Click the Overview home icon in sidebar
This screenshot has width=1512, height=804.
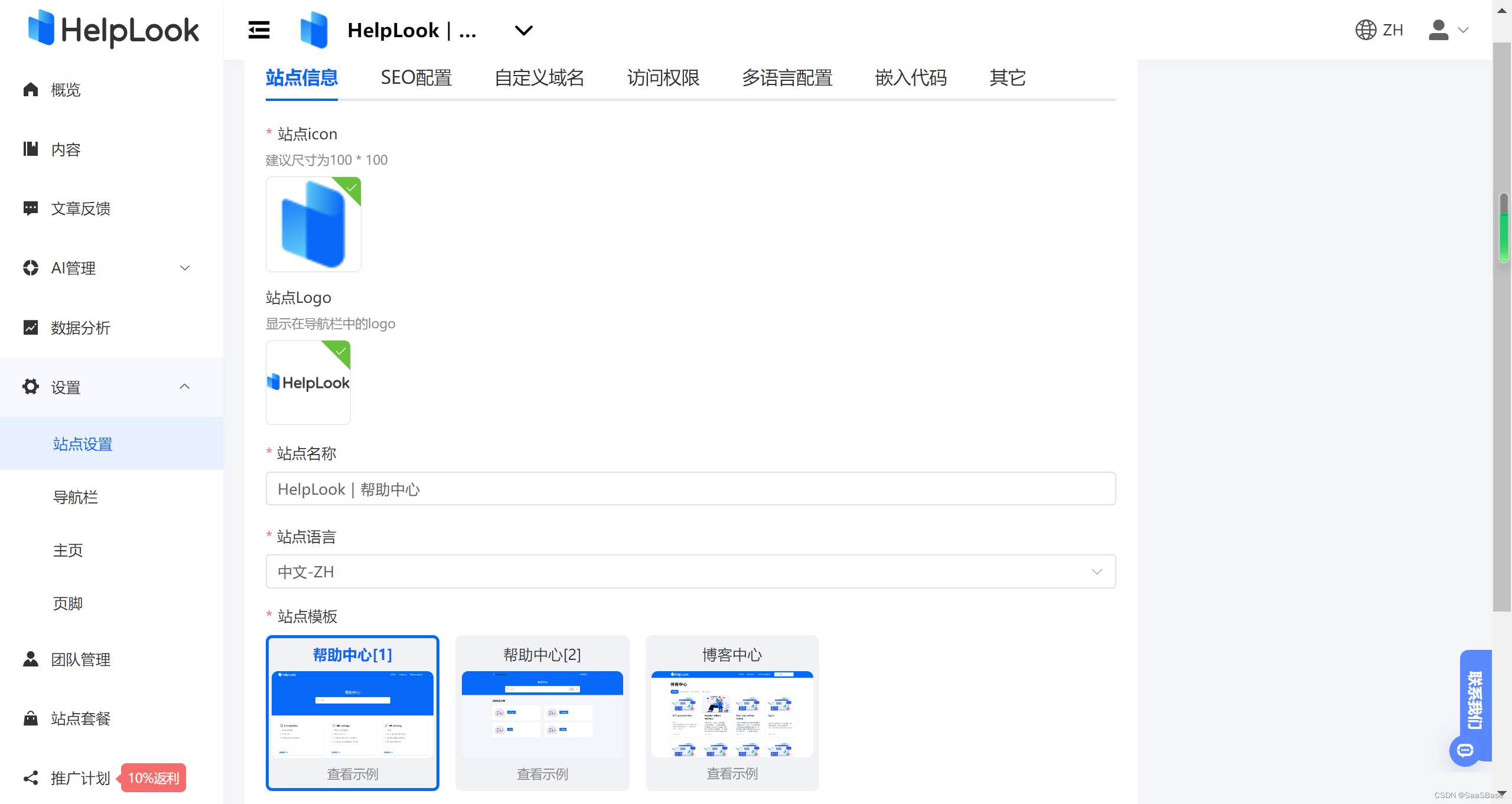[31, 90]
